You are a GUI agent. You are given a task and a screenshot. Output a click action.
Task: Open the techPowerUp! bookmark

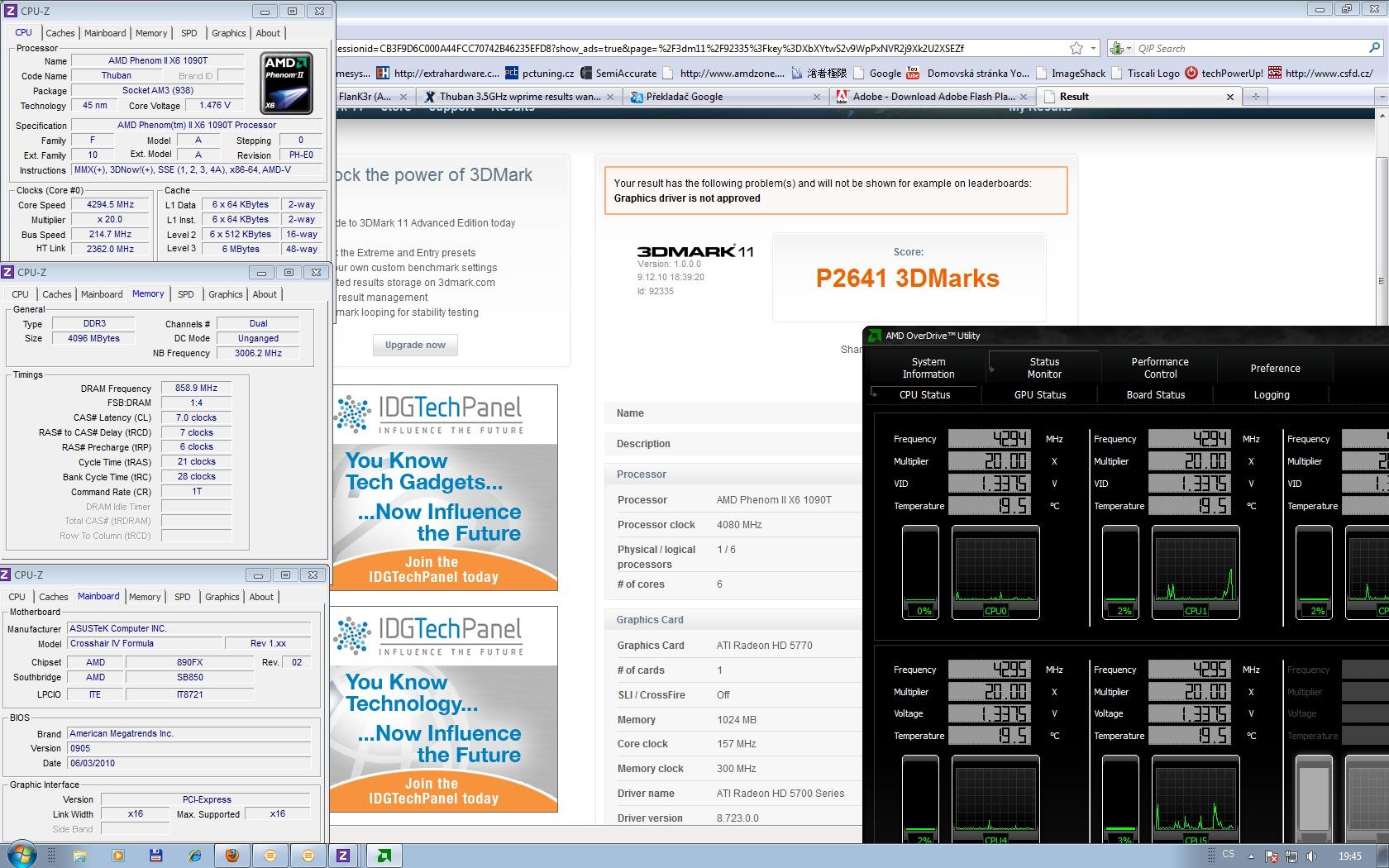(1224, 73)
